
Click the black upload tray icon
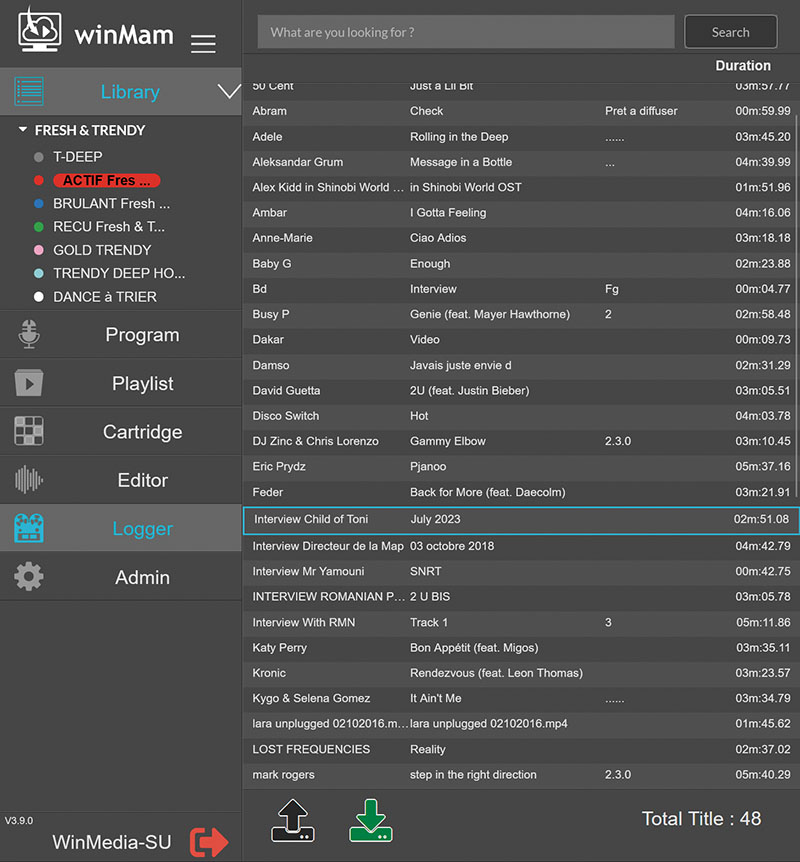tap(293, 821)
